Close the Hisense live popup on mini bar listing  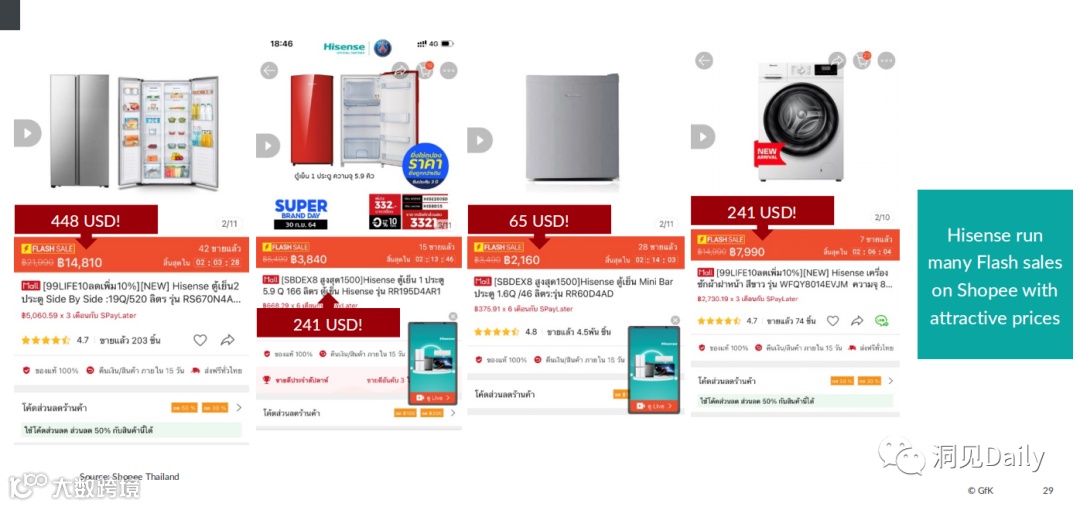(675, 320)
